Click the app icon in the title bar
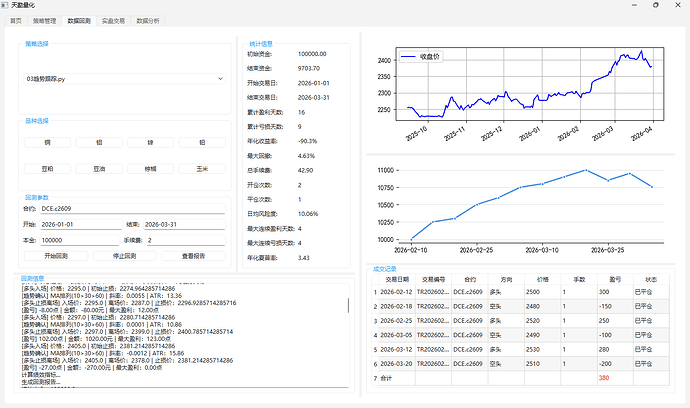690x408 pixels. point(6,6)
